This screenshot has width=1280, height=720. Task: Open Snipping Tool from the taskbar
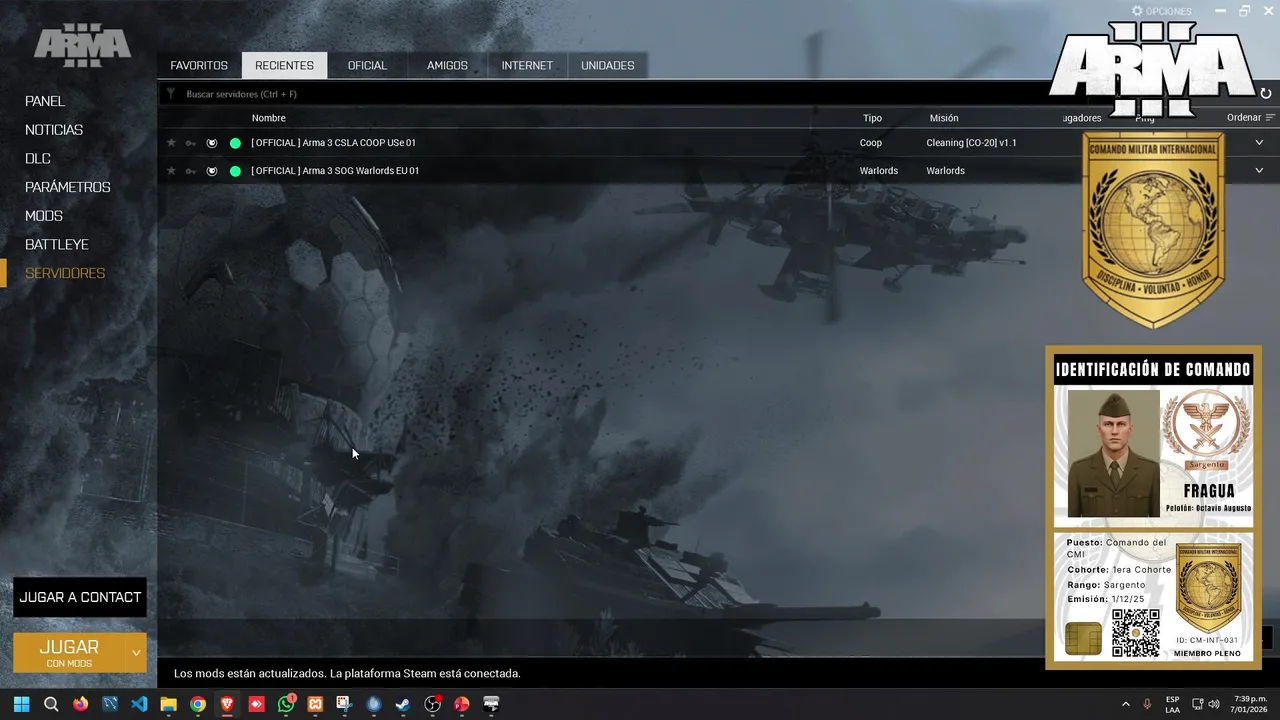[x=344, y=704]
